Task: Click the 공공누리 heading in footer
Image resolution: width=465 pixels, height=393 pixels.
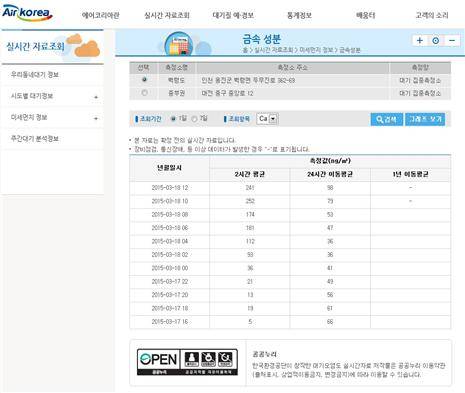Action: tap(265, 354)
